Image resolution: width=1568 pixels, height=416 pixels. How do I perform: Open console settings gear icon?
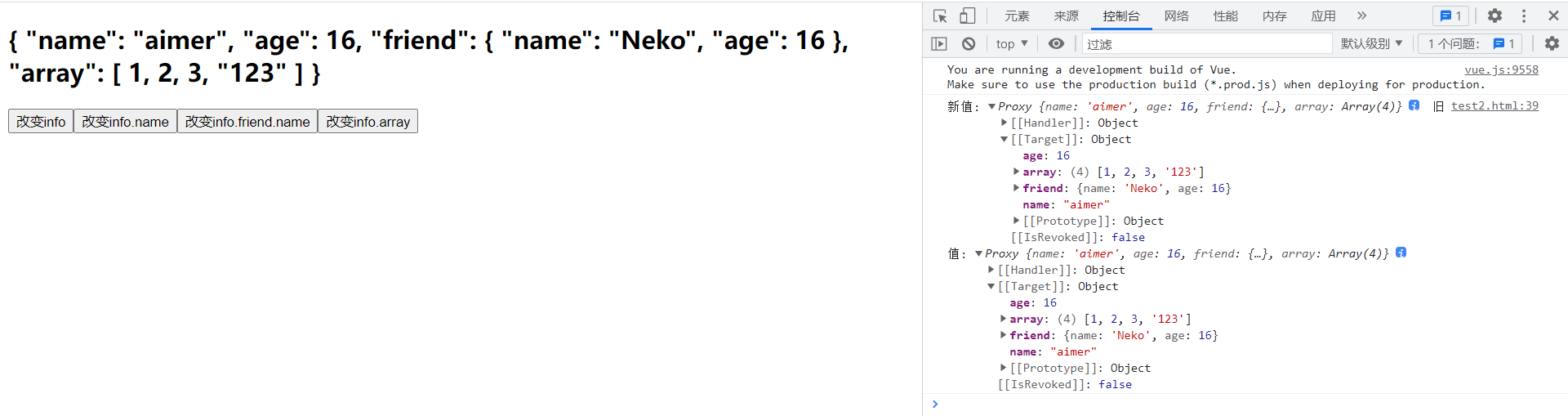pos(1552,43)
